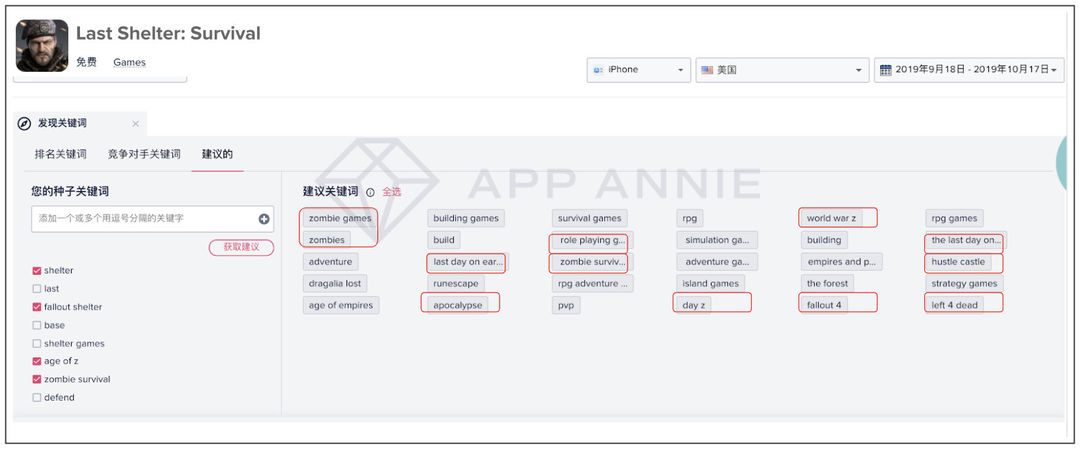Viewport: 1080px width, 449px height.
Task: Select the apocalypse keyword tag
Action: pos(458,305)
